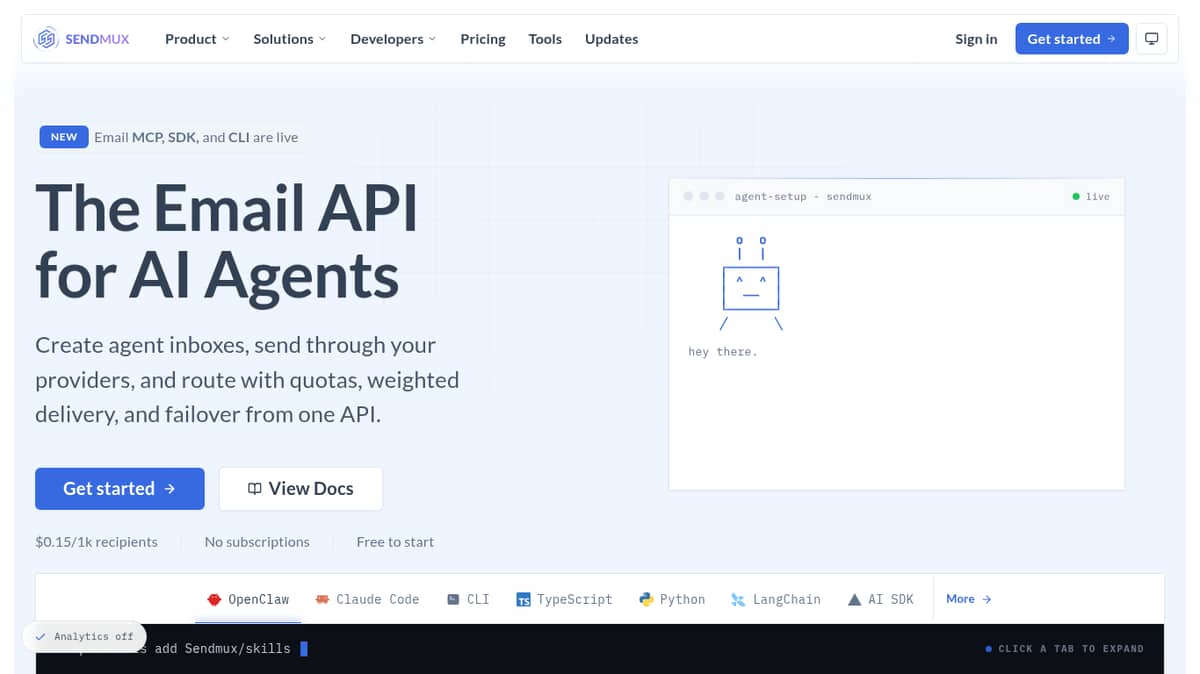
Task: Click the header Get started button
Action: pos(1072,39)
